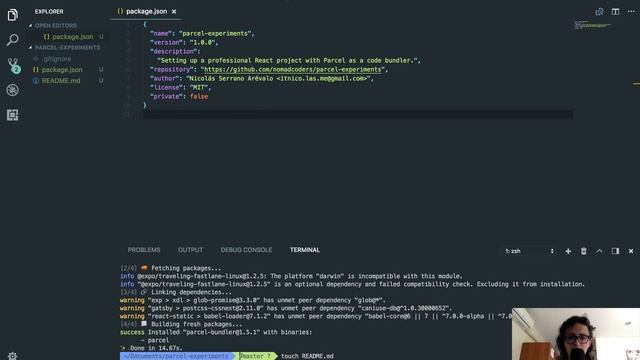Click the false value of private

point(199,96)
